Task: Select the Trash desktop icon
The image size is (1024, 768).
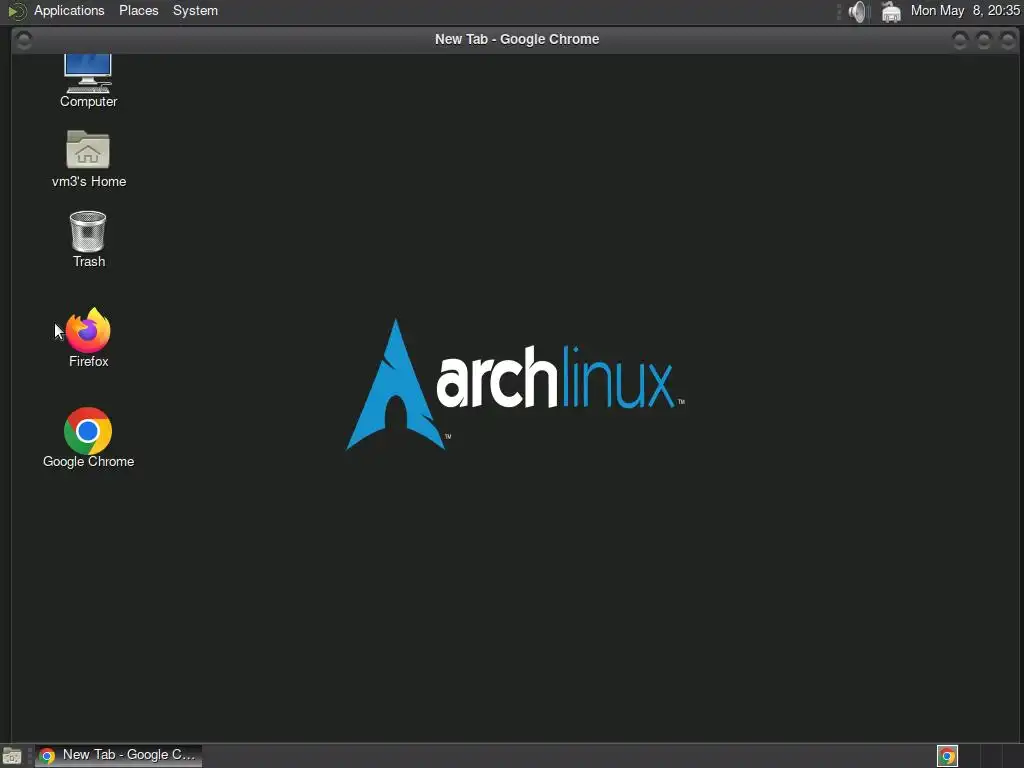Action: [88, 239]
